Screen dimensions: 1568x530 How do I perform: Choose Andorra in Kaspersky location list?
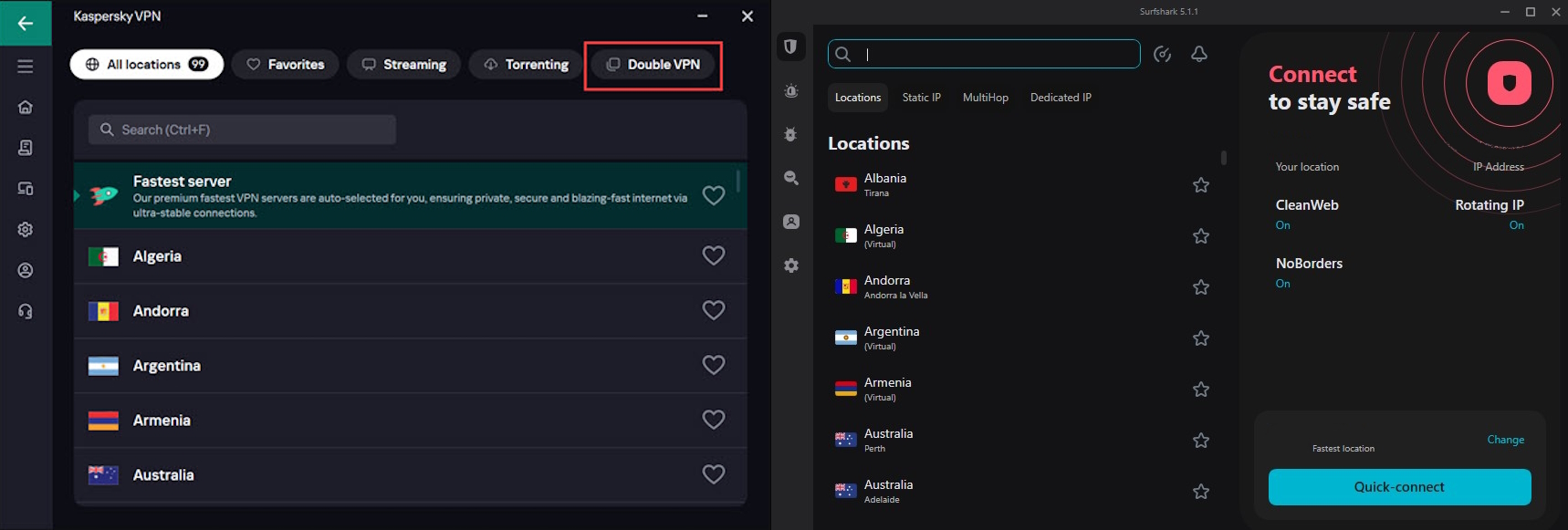pos(411,311)
